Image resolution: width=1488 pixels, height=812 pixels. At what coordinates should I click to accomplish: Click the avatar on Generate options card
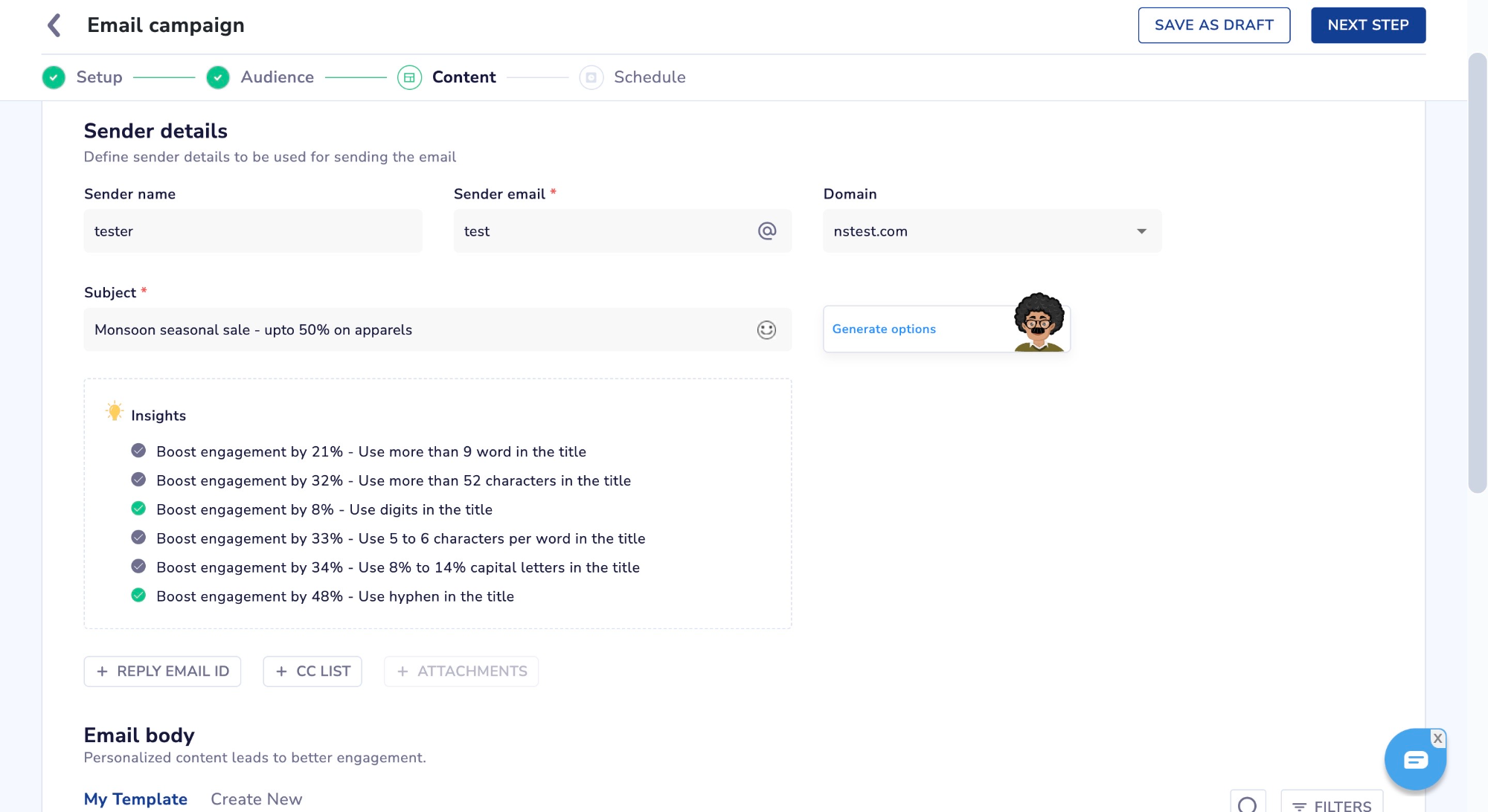pos(1039,322)
